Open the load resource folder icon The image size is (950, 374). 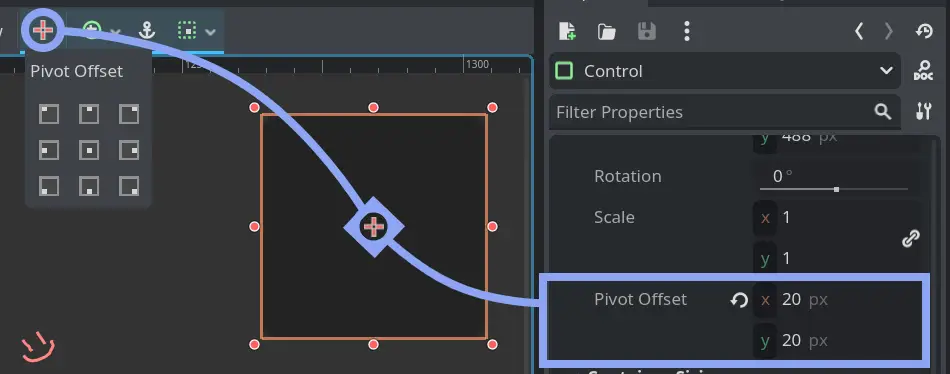click(606, 32)
